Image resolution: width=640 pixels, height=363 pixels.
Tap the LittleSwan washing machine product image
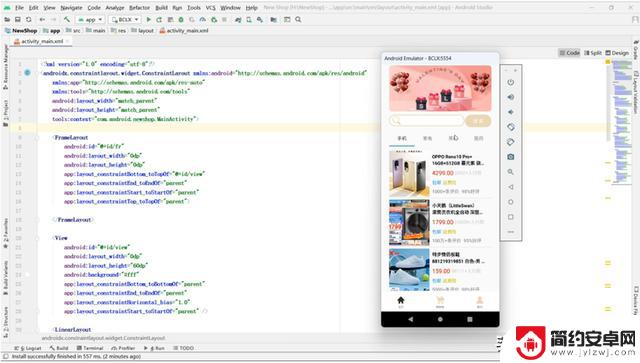[x=409, y=223]
